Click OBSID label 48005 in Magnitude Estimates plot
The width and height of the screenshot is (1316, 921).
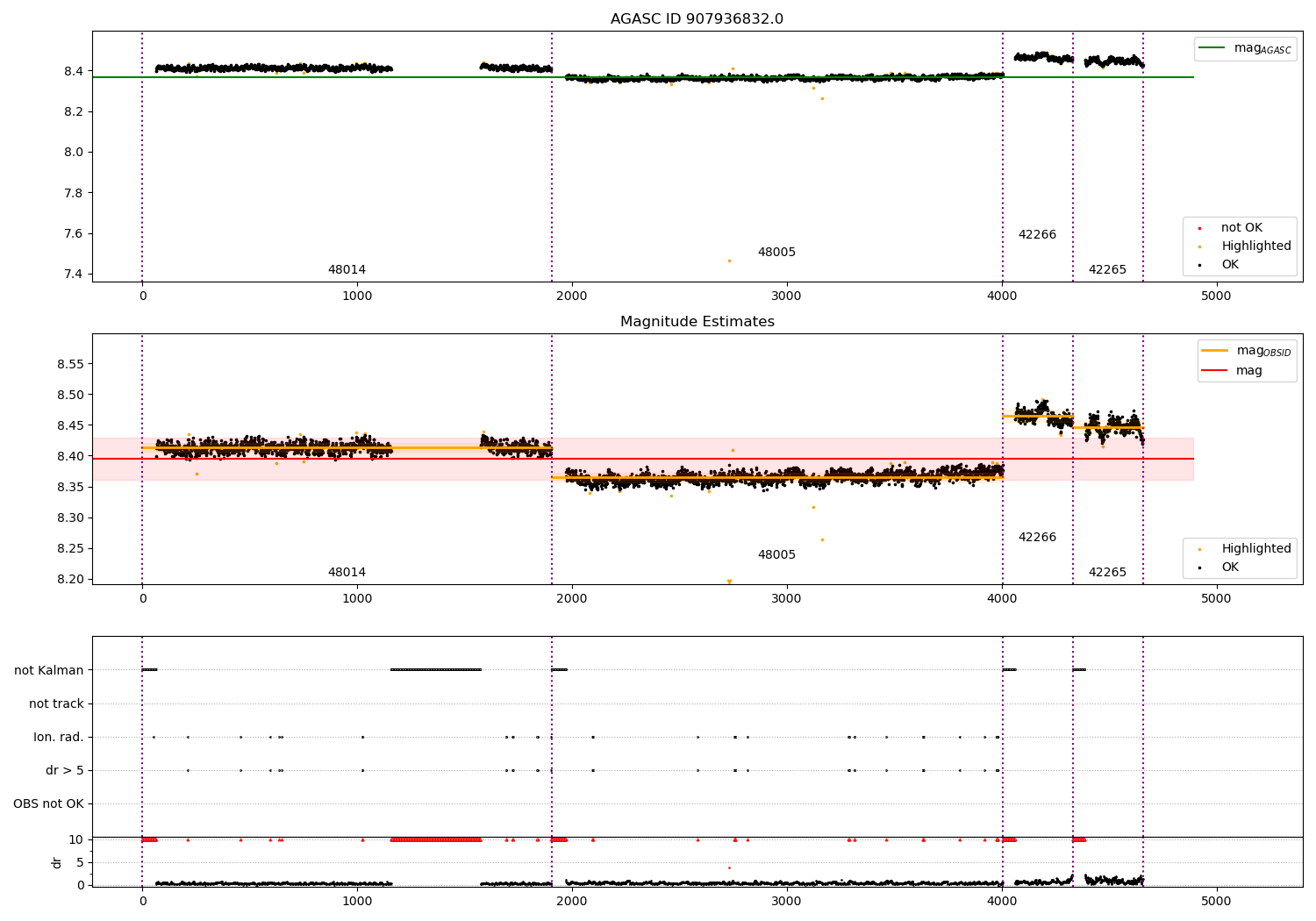coord(776,554)
